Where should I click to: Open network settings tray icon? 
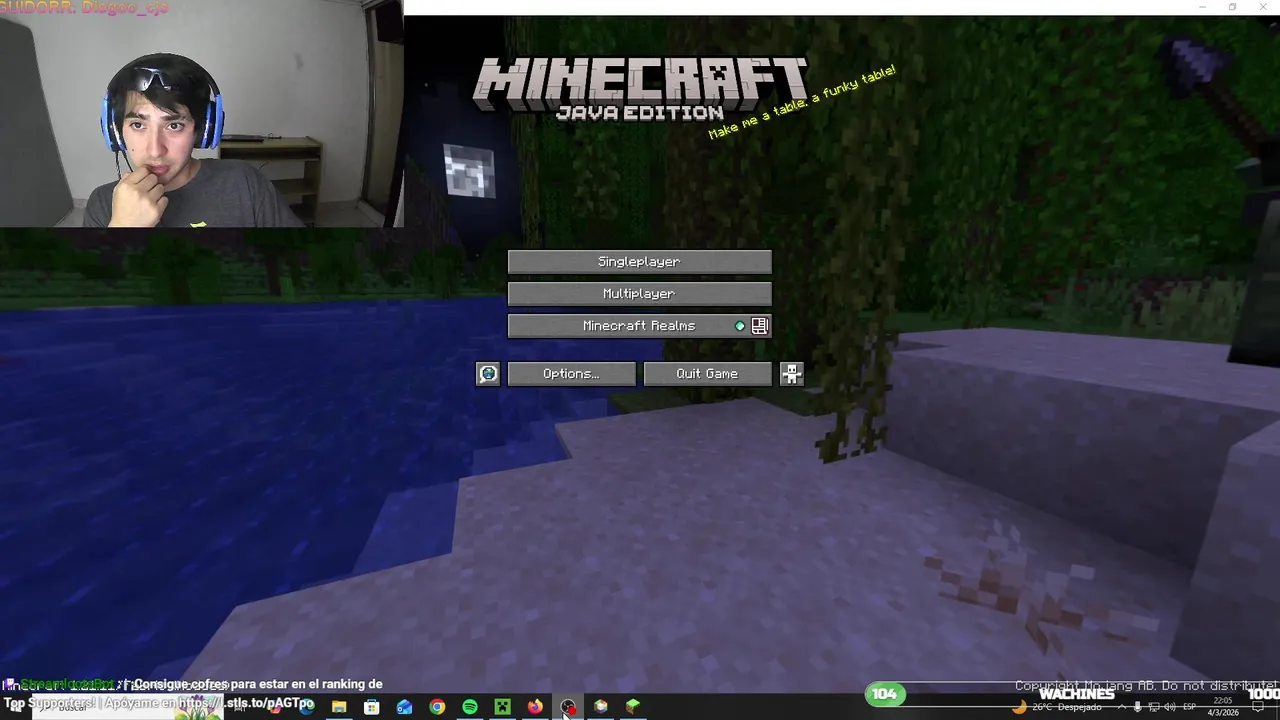click(x=1154, y=707)
